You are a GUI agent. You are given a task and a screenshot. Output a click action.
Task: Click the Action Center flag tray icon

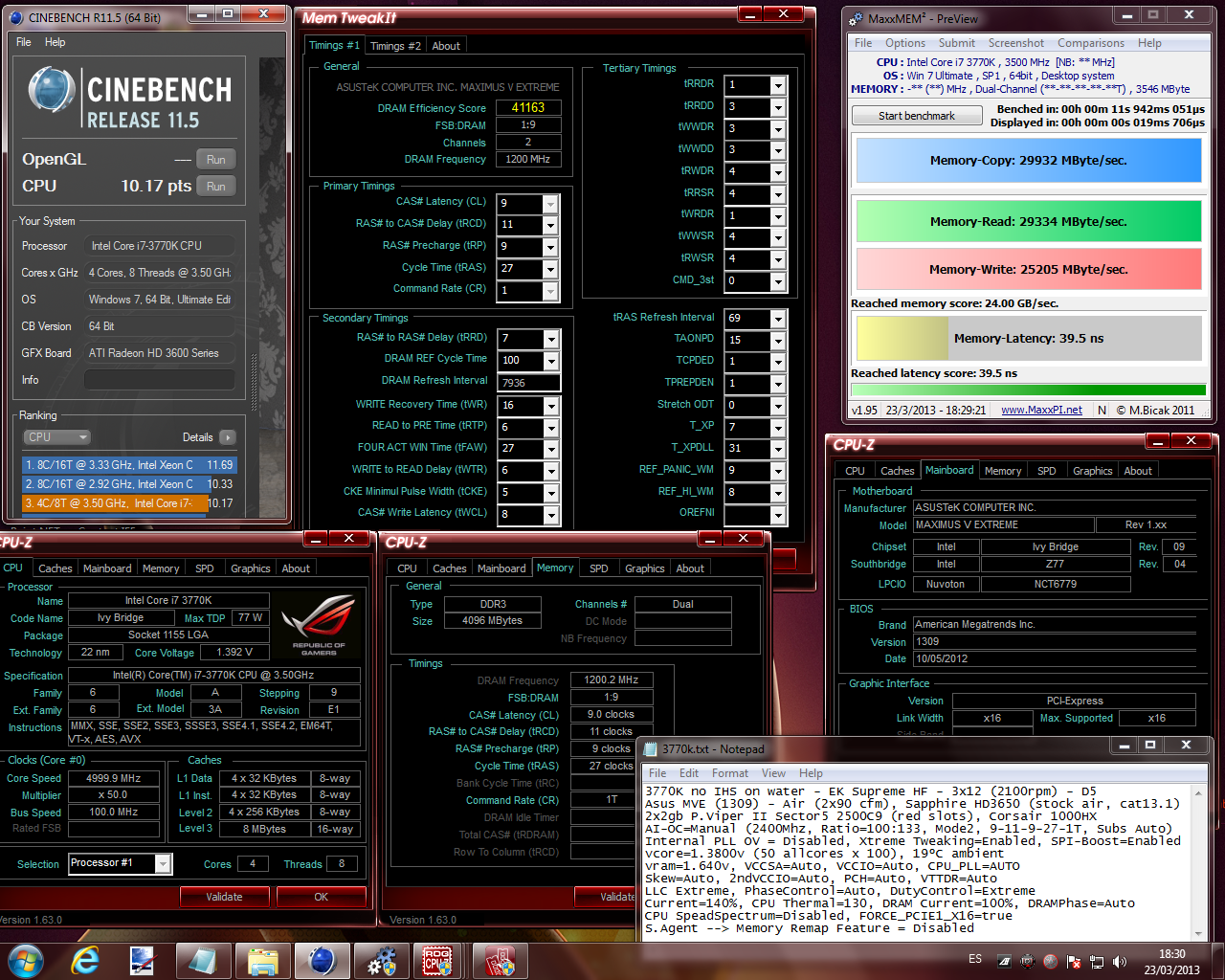point(1074,961)
